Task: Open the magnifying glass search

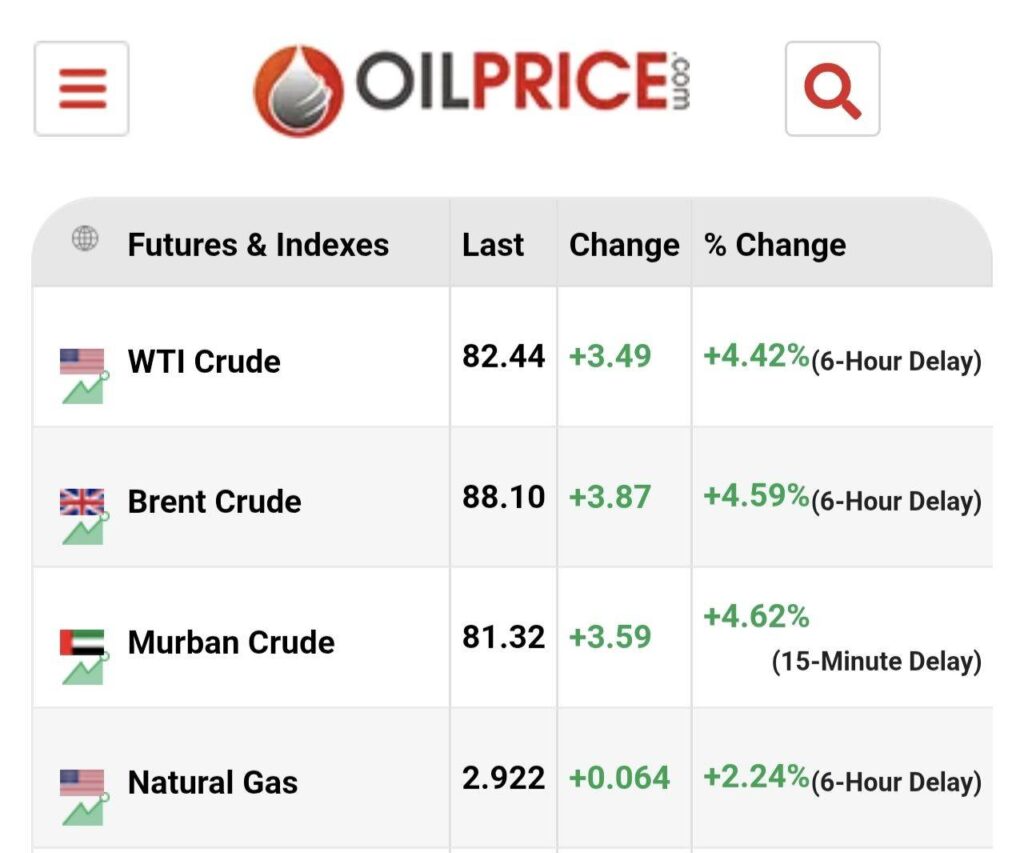Action: click(x=832, y=88)
